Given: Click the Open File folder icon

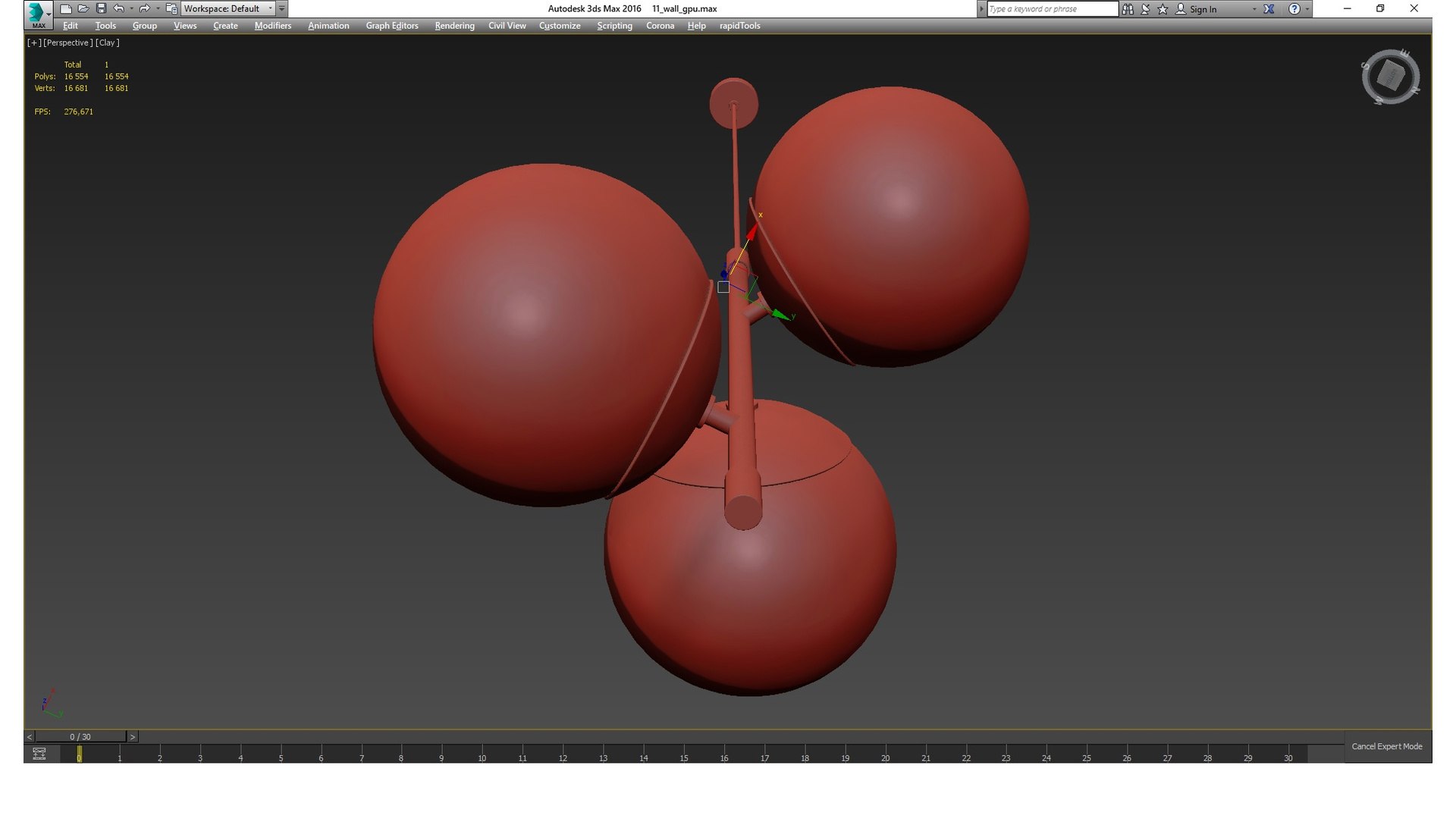Looking at the screenshot, I should 83,8.
